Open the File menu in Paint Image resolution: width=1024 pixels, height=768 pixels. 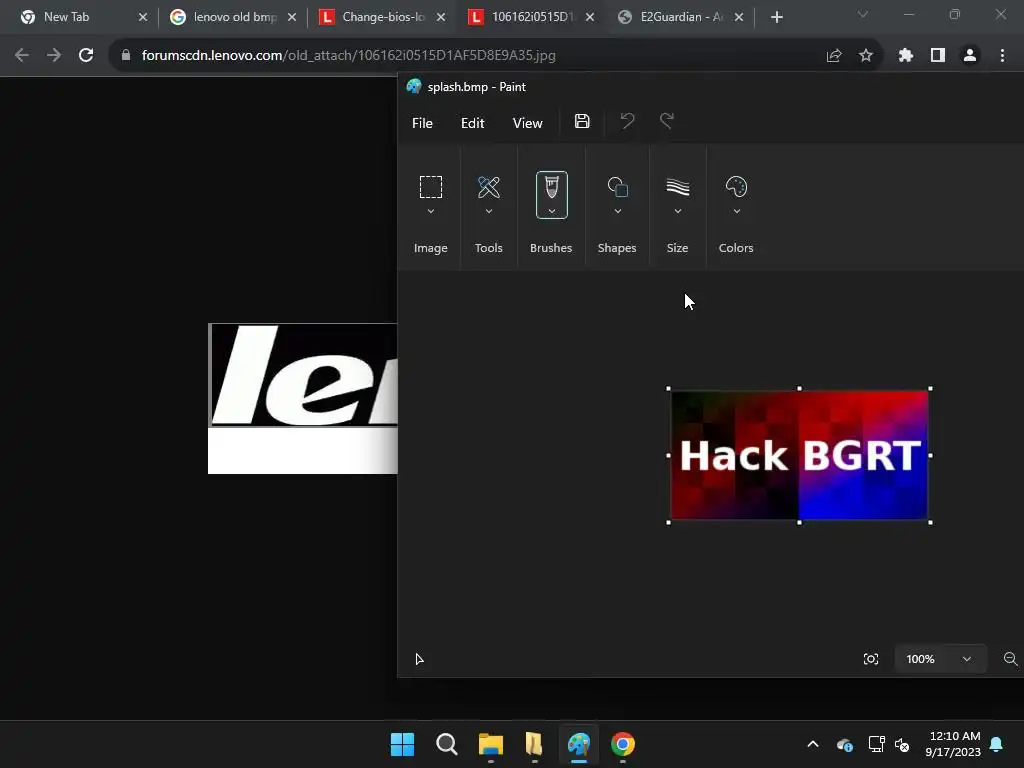[422, 123]
